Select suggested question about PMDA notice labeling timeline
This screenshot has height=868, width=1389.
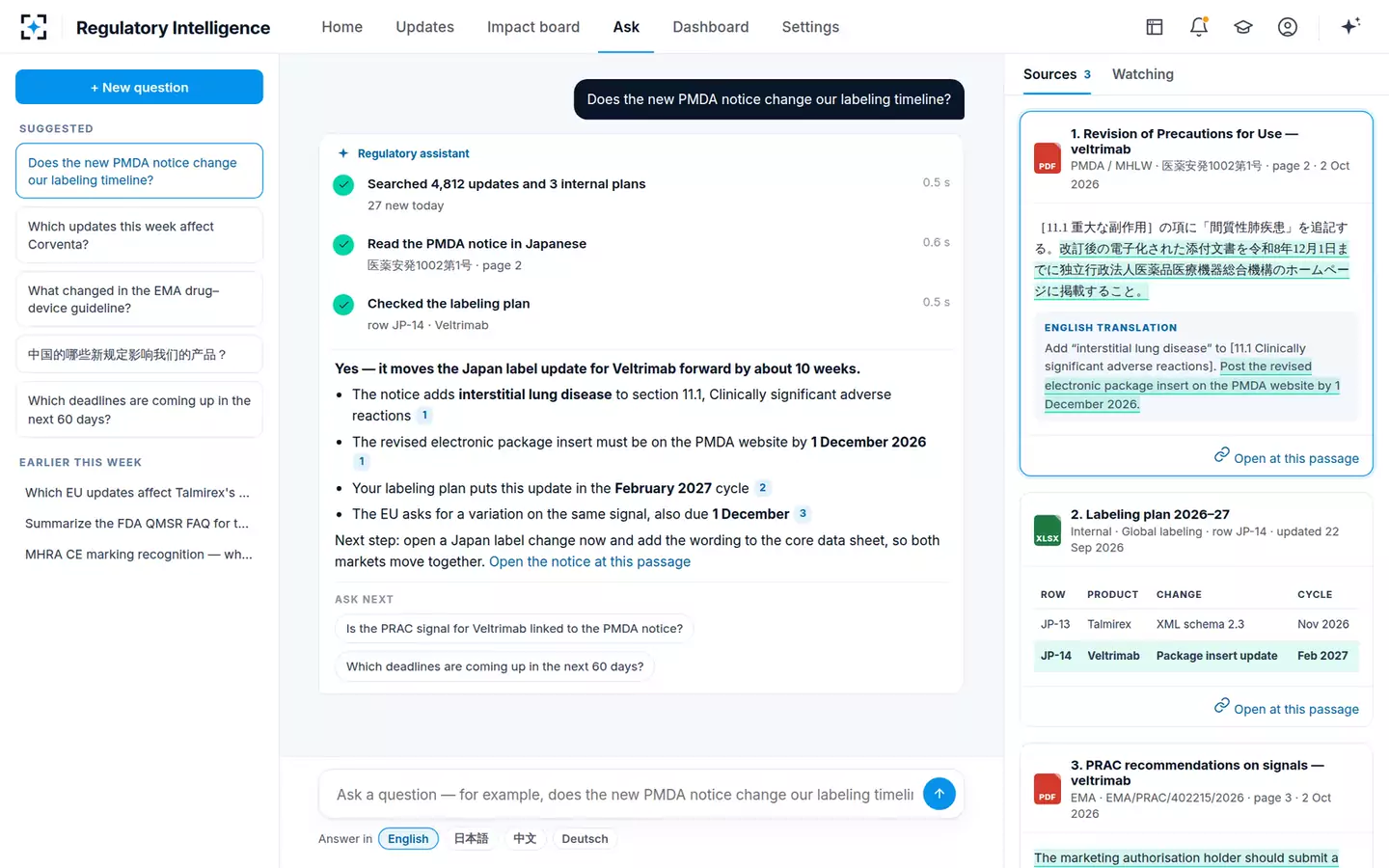139,171
